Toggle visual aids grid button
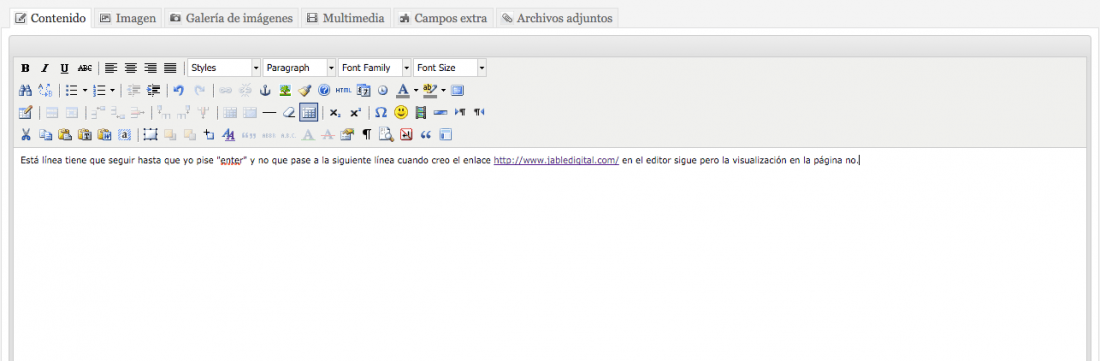The image size is (1100, 361). tap(309, 112)
